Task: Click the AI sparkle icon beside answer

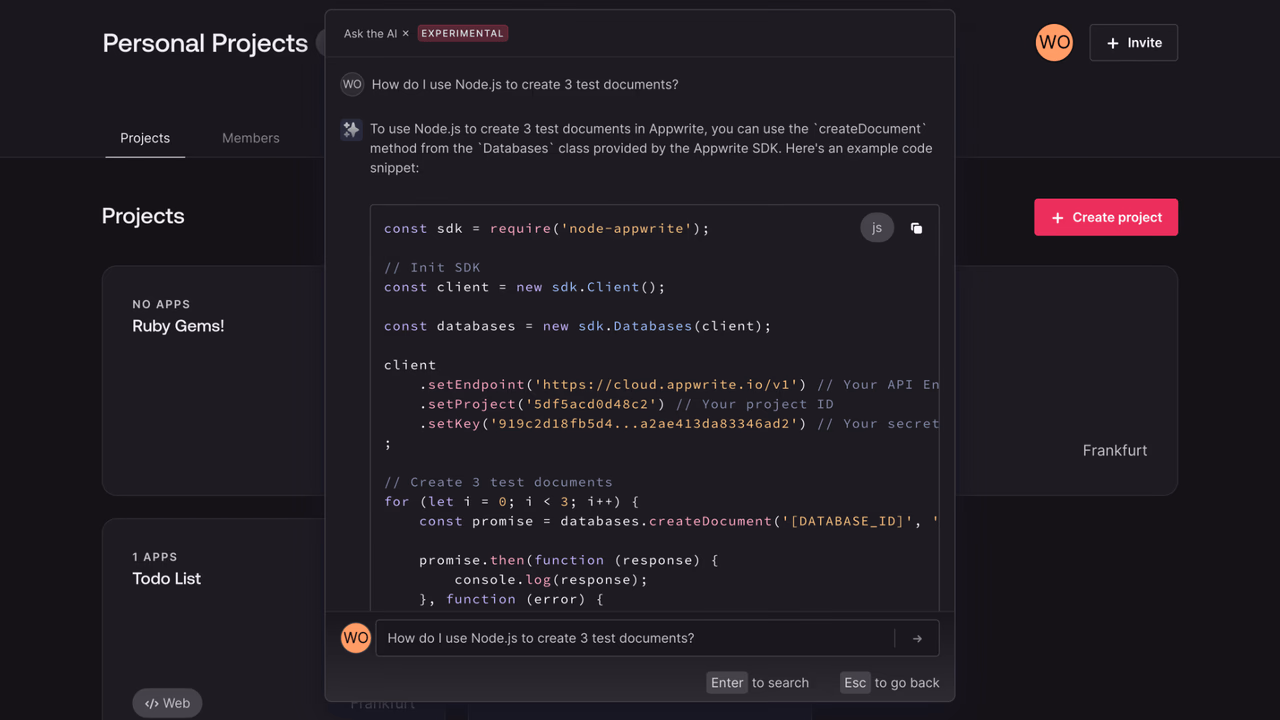Action: (351, 129)
